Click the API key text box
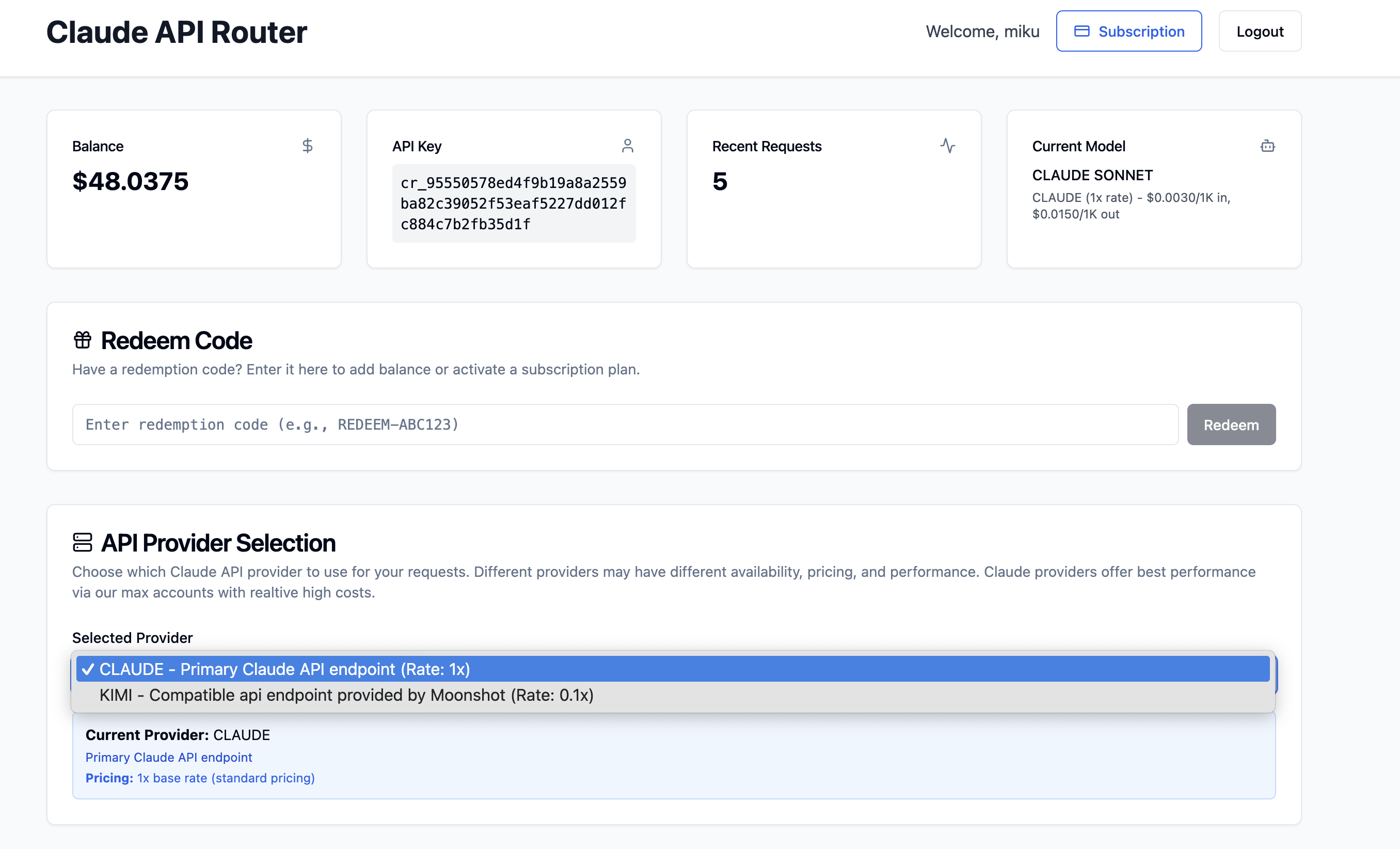 pyautogui.click(x=514, y=203)
